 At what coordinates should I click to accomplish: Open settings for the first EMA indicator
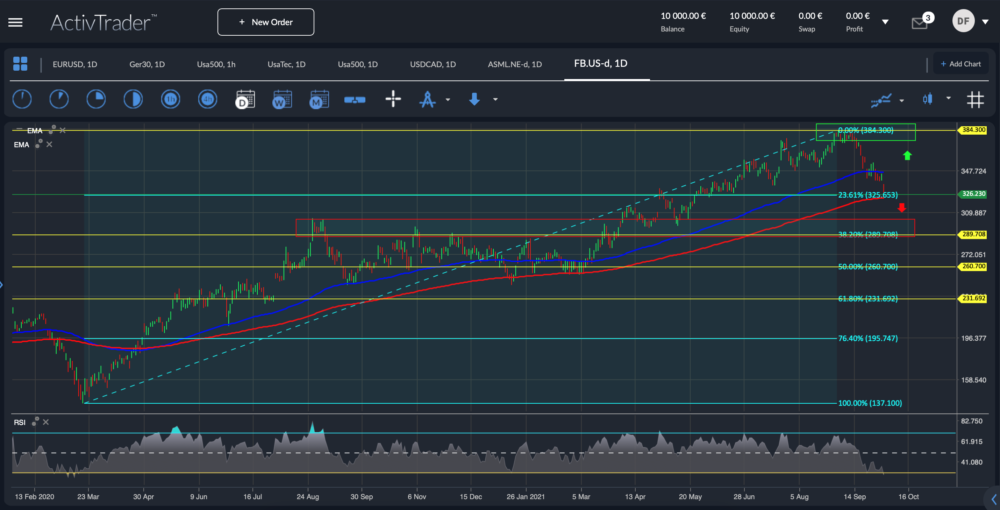pyautogui.click(x=50, y=129)
